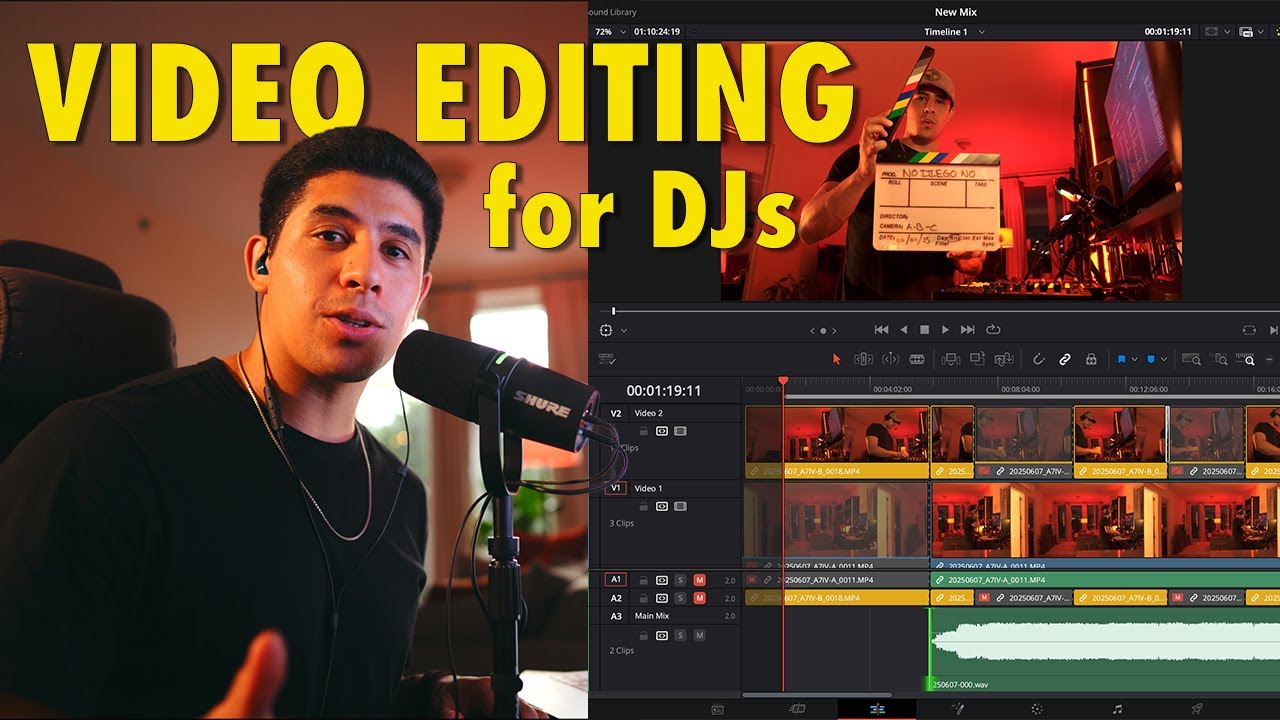Viewport: 1280px width, 720px height.
Task: Mute the Main Mix A3 track
Action: (x=699, y=635)
